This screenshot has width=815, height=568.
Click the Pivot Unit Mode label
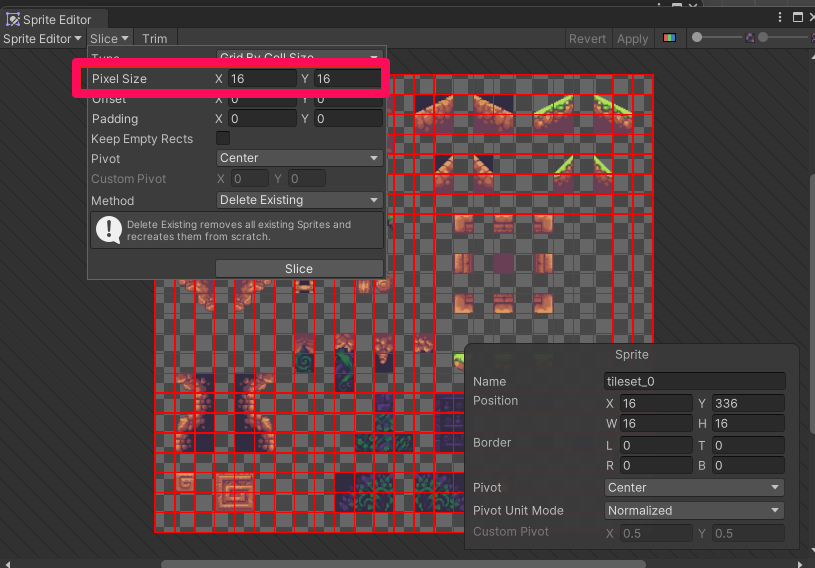pos(518,510)
